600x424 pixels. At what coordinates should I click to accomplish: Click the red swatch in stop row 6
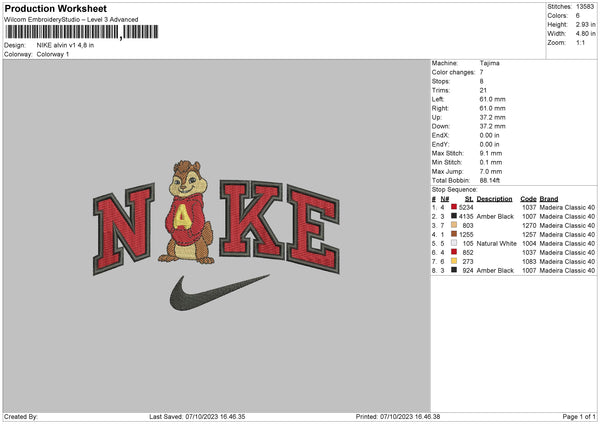click(454, 252)
